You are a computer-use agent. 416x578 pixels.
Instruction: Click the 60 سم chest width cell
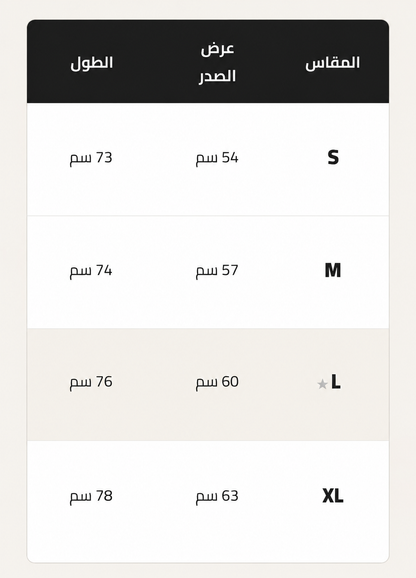tap(217, 382)
